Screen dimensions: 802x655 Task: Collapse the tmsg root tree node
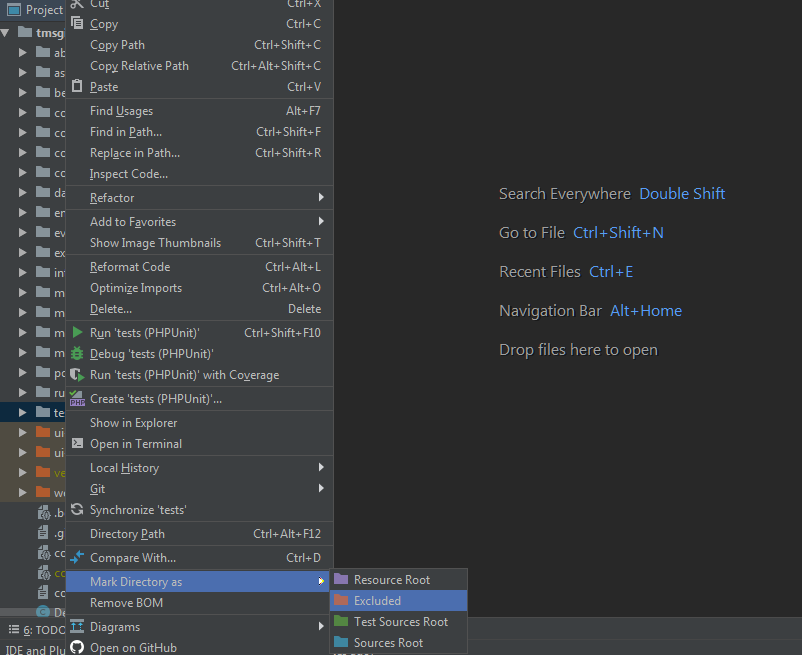click(x=5, y=33)
